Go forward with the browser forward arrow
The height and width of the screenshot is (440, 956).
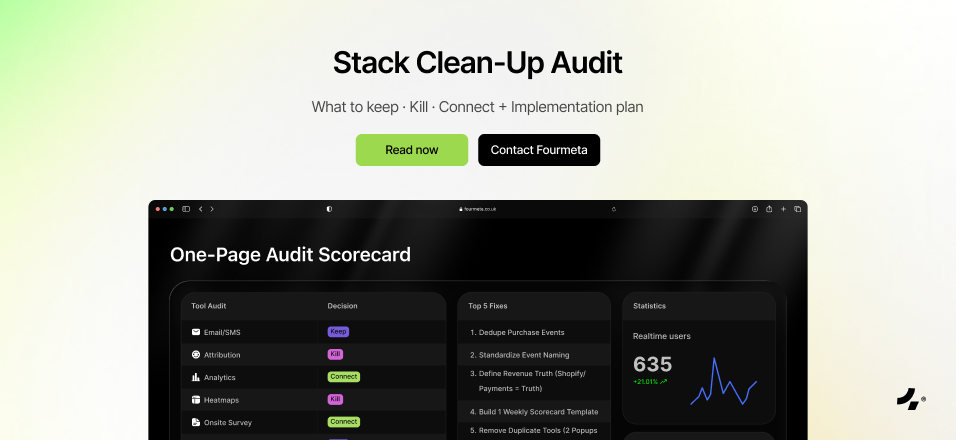[x=212, y=209]
